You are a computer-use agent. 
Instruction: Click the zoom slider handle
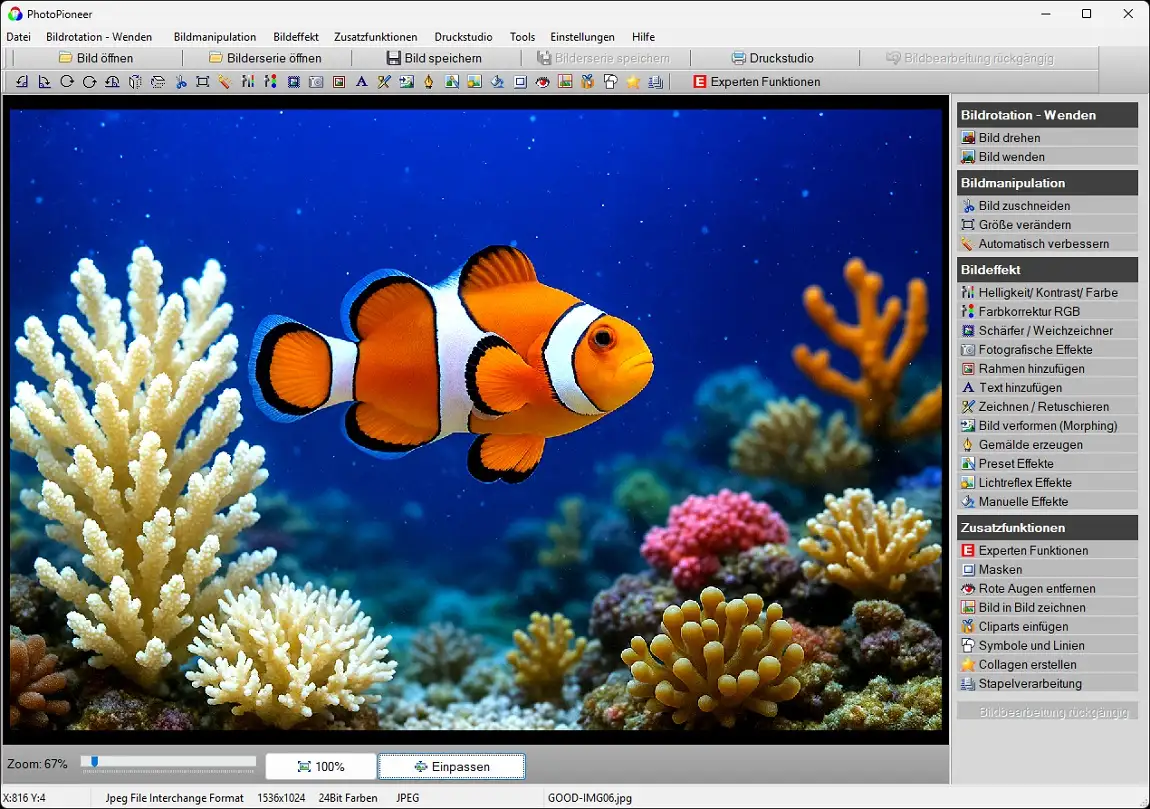[x=95, y=763]
